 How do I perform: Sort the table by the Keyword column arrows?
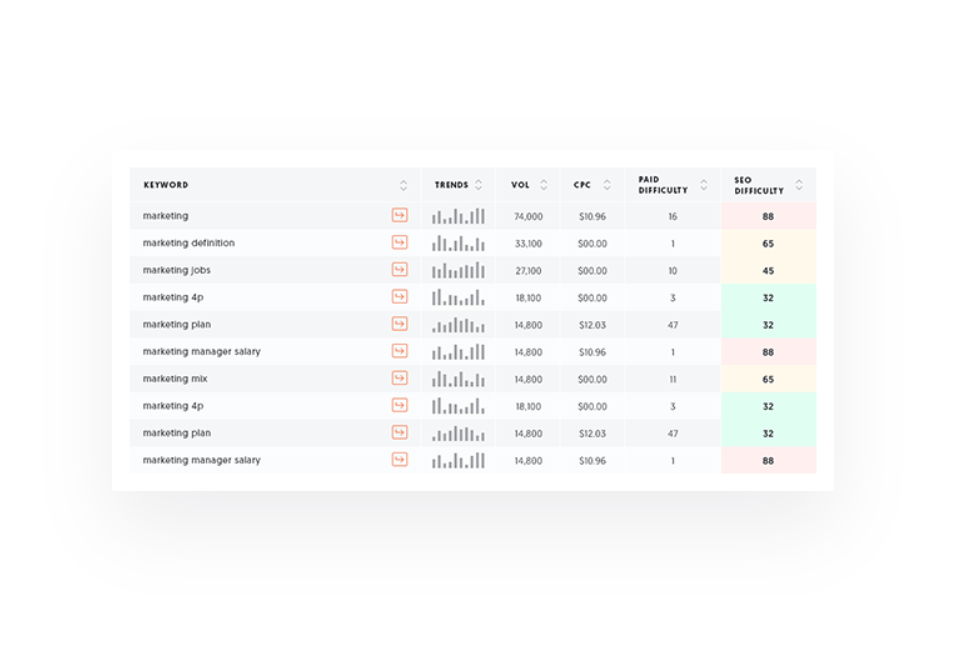point(403,185)
